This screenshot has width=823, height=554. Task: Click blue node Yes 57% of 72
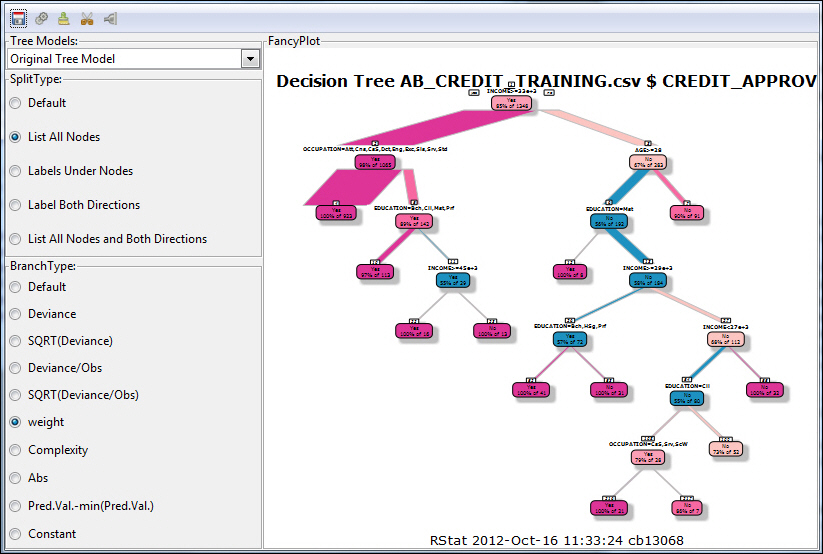pos(569,339)
